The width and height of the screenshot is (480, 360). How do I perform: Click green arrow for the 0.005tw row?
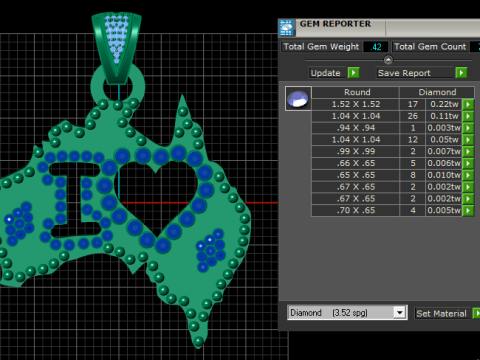[x=468, y=211]
